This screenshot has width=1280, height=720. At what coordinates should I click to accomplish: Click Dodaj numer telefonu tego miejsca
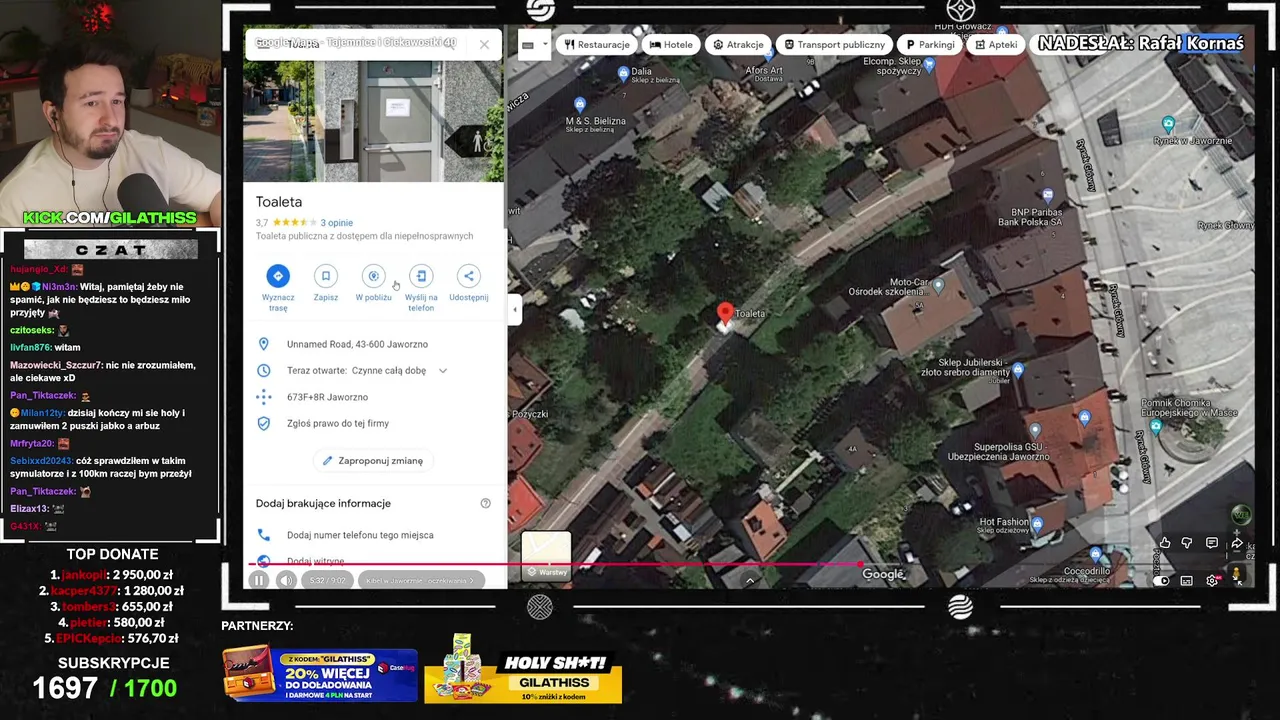[x=360, y=535]
